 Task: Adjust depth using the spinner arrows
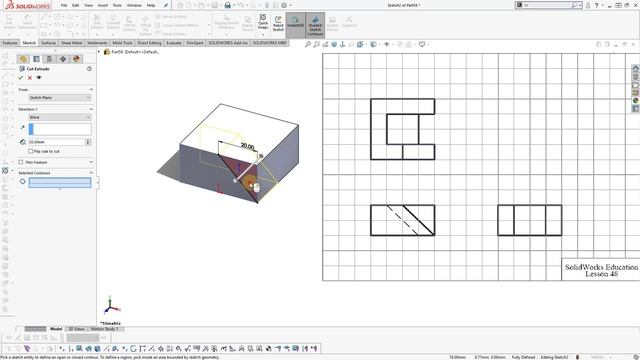click(88, 142)
